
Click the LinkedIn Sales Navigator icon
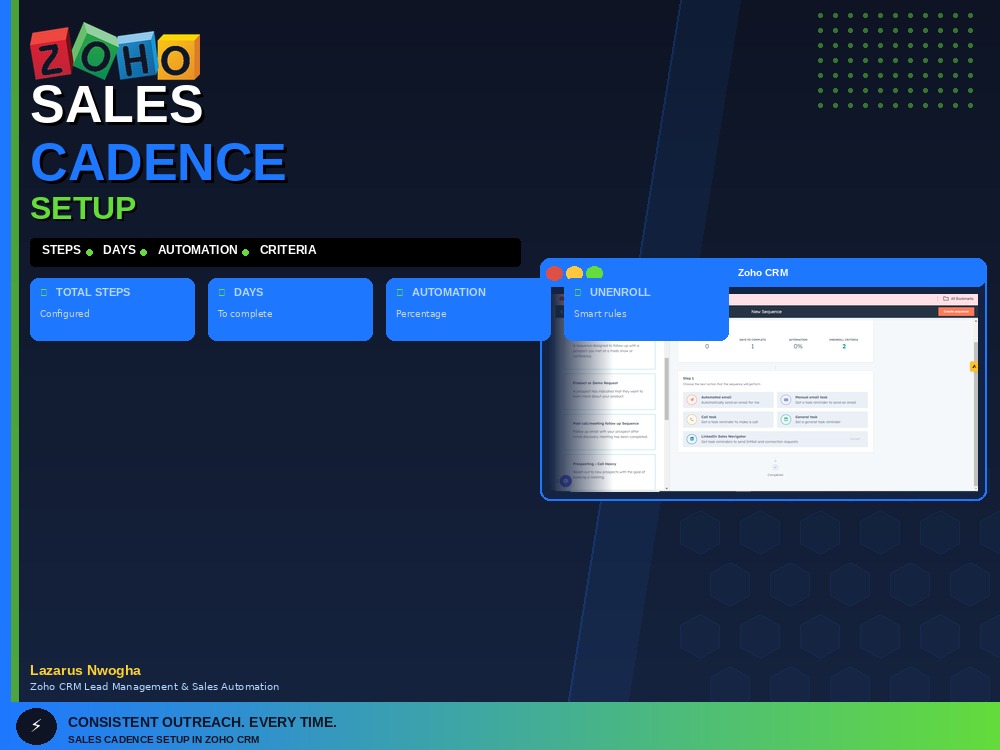pyautogui.click(x=691, y=439)
